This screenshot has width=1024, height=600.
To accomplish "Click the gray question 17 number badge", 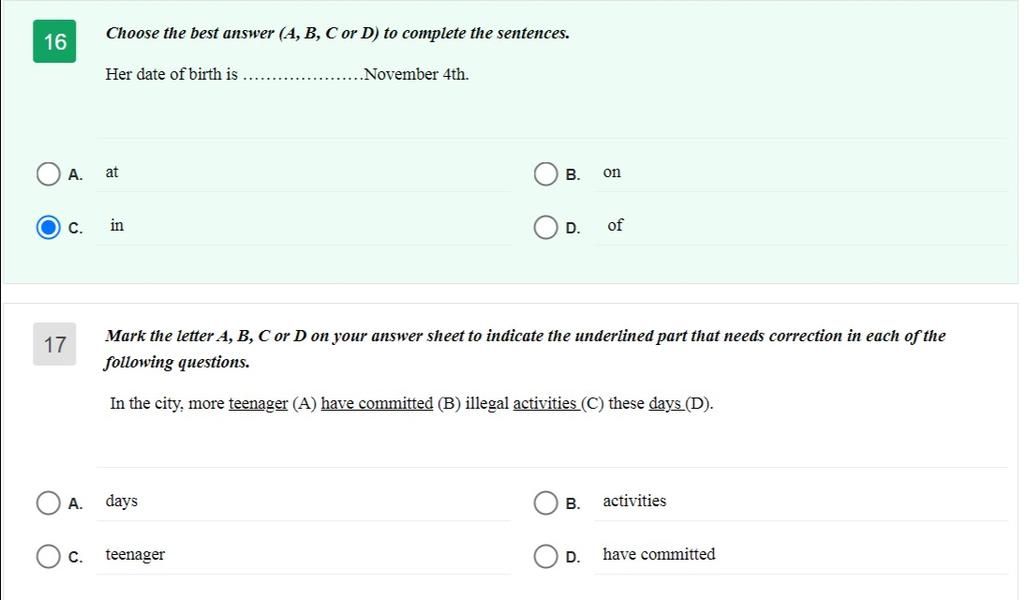I will [55, 344].
